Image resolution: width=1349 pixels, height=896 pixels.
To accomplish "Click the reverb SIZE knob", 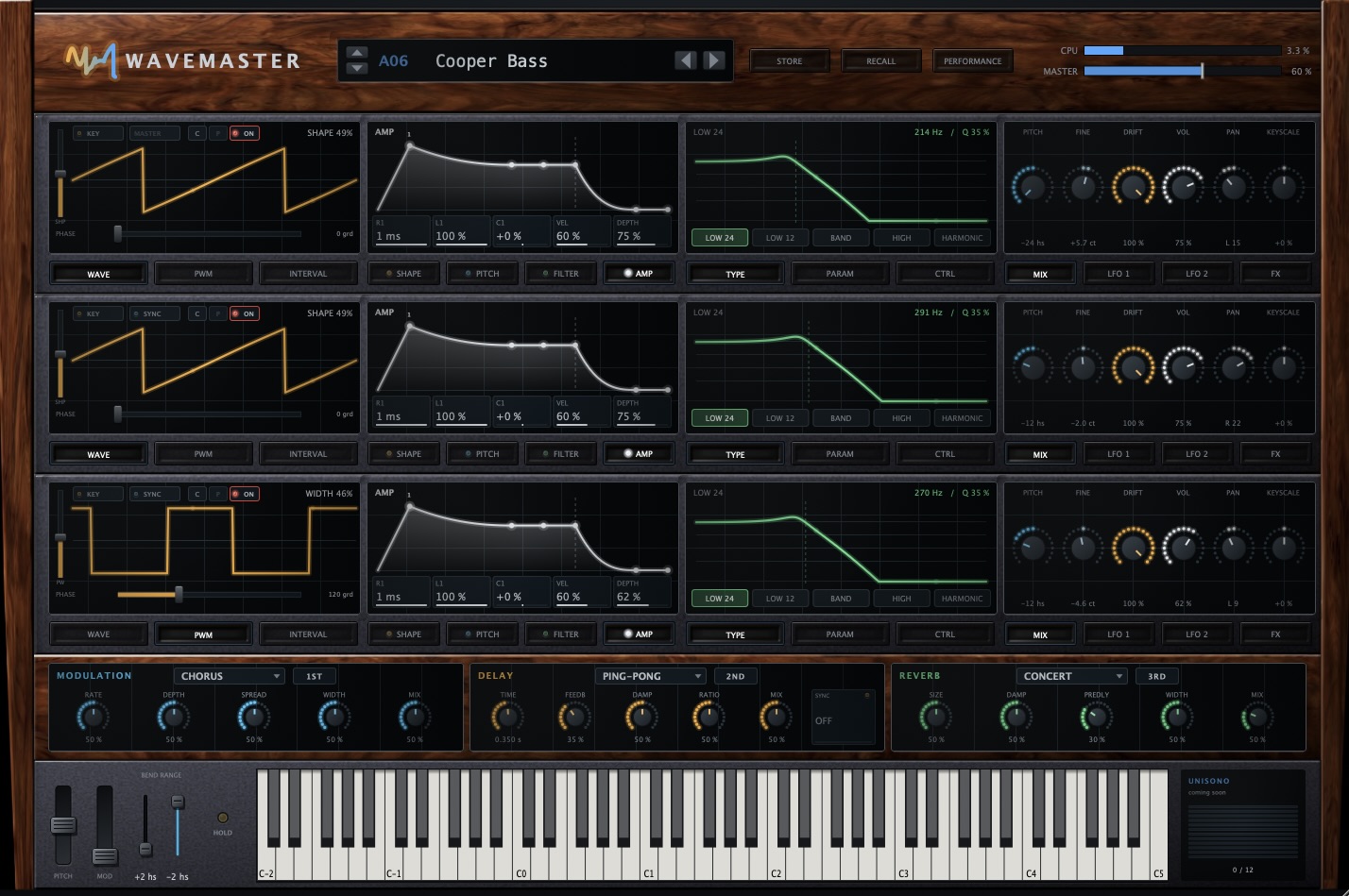I will (935, 718).
